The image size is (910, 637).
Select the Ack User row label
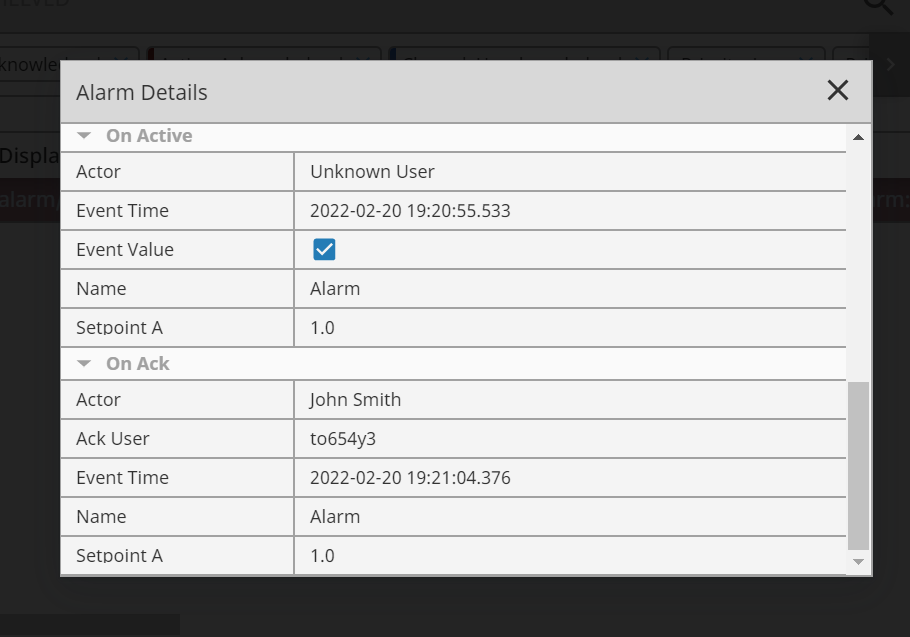point(113,439)
